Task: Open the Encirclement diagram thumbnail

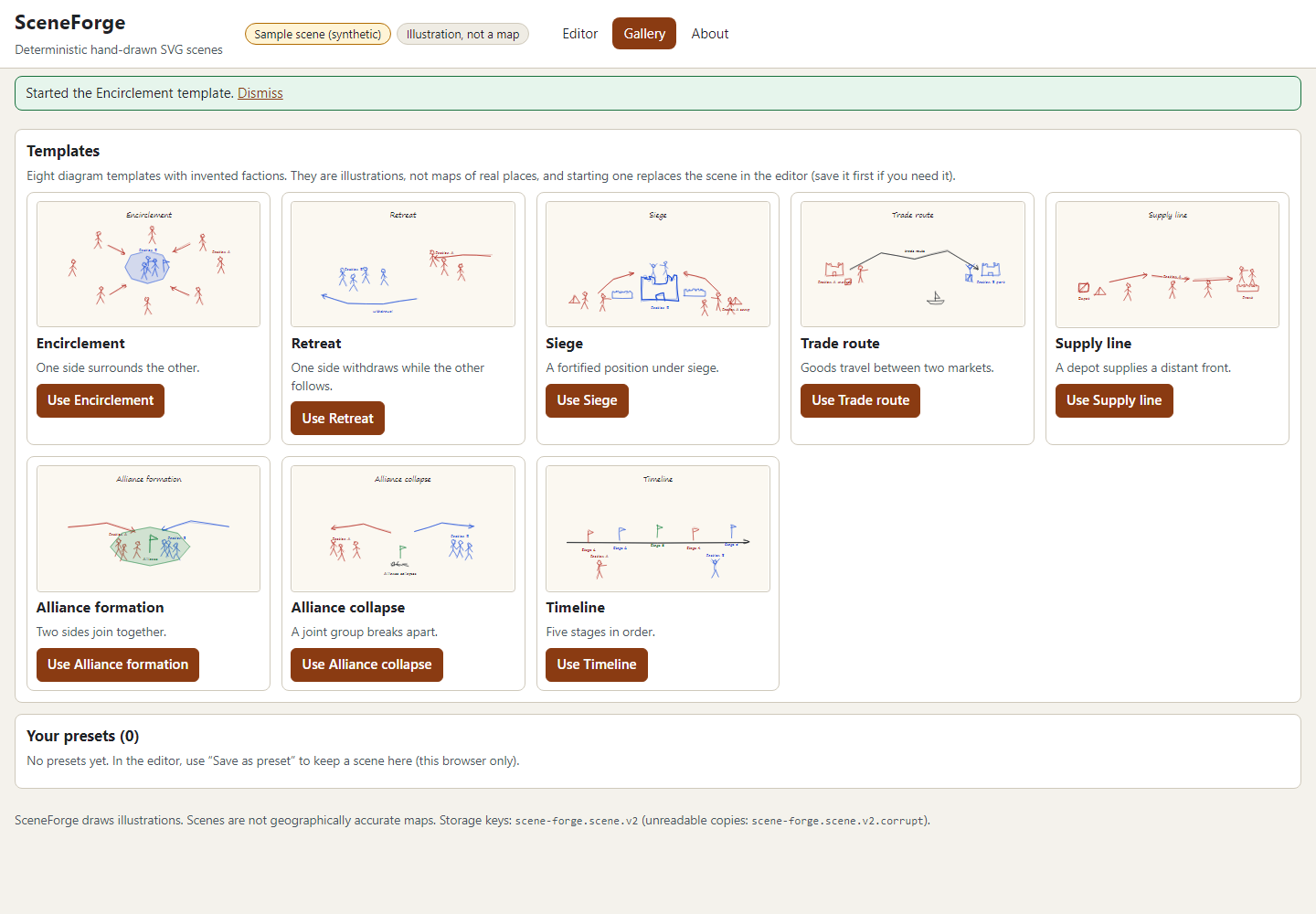Action: [x=149, y=264]
